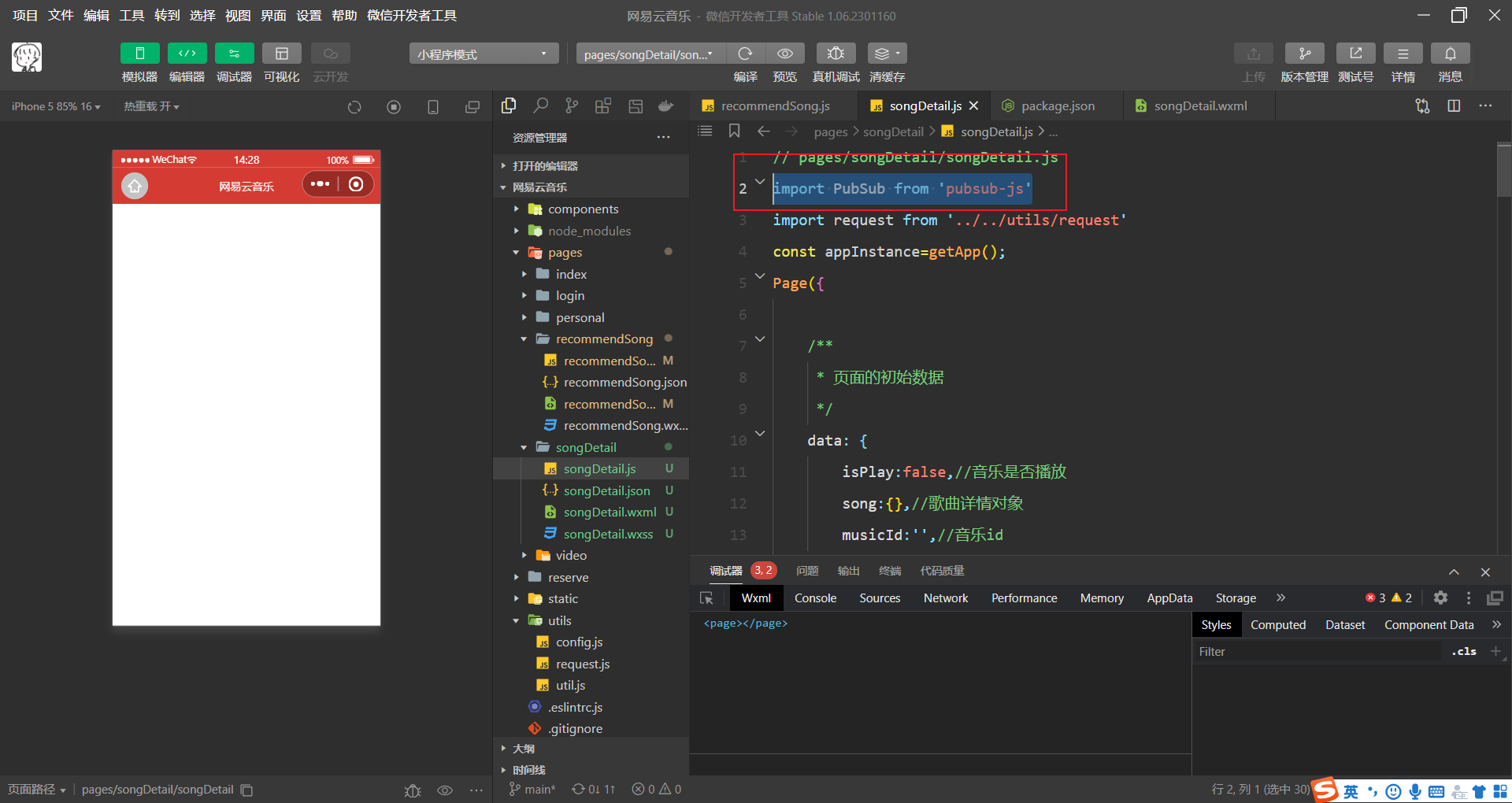Collapse the debugger panel chevron
Viewport: 1512px width, 803px height.
coord(1454,572)
